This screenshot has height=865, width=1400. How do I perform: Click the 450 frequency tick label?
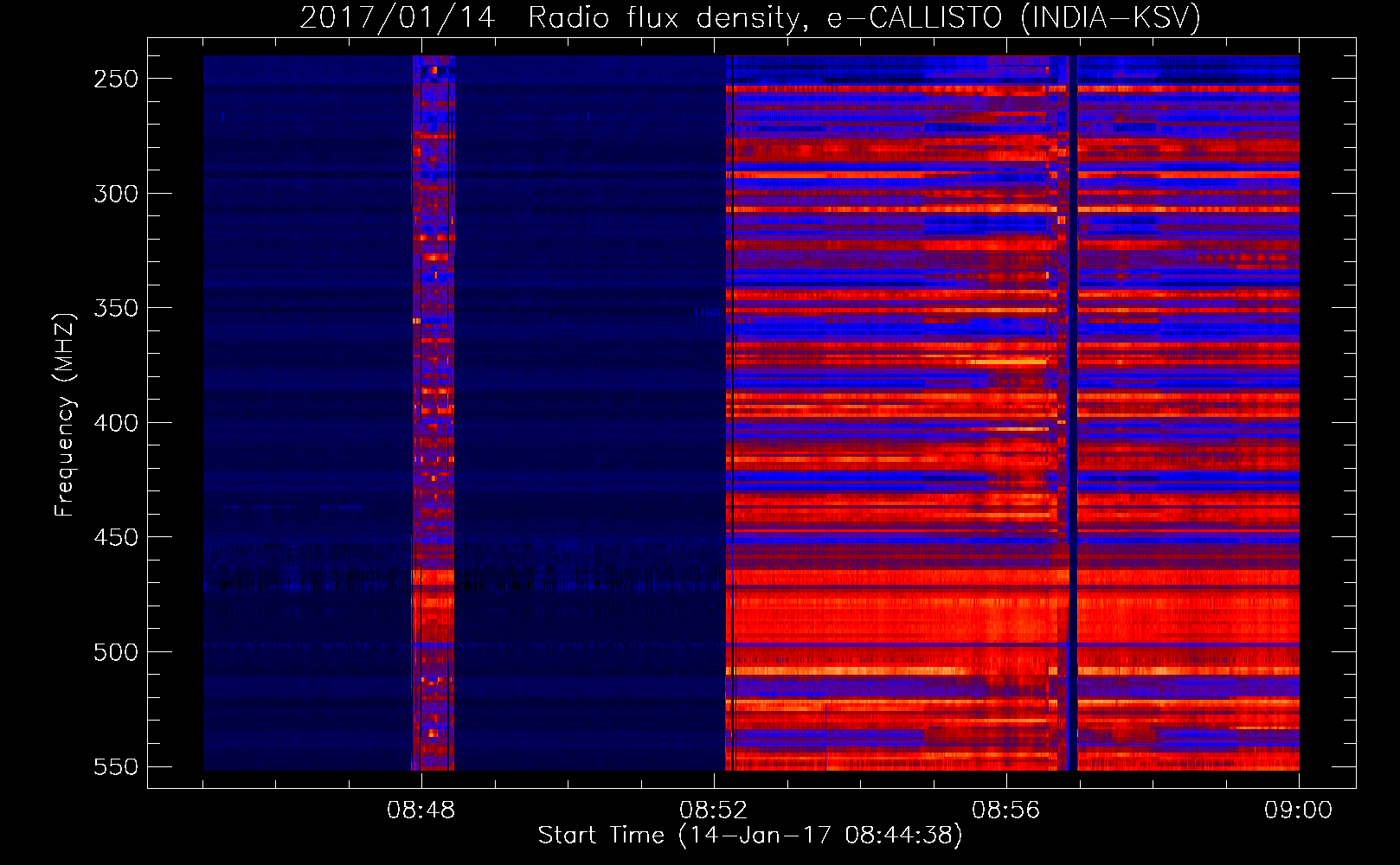116,537
